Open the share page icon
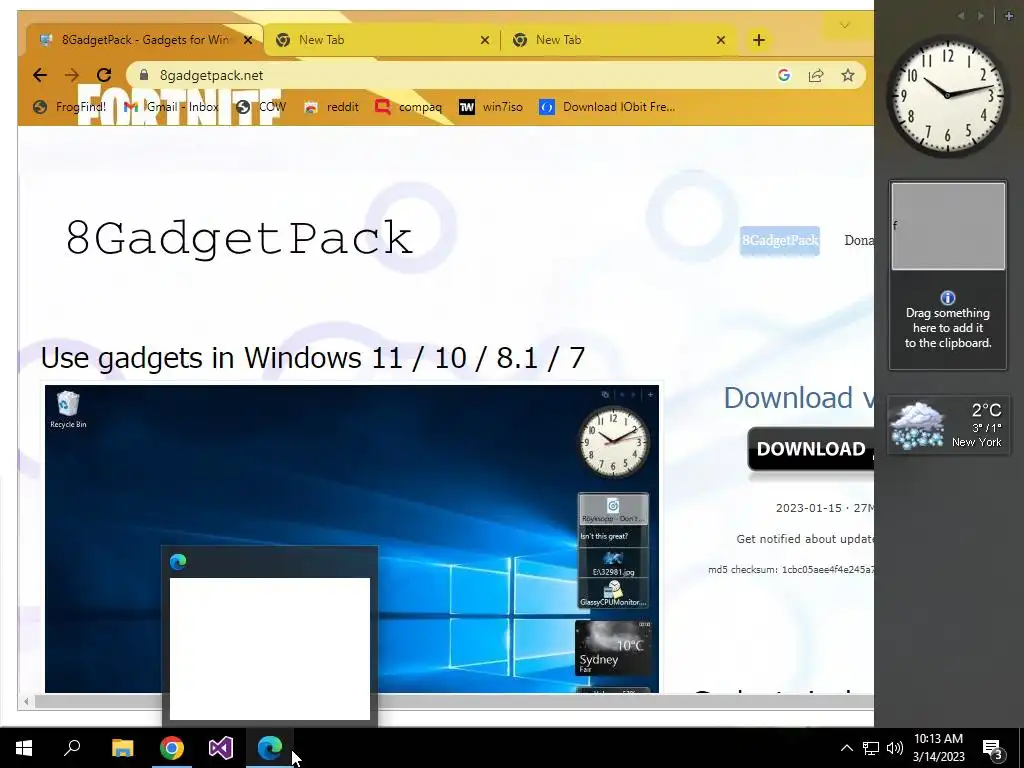1024x768 pixels. 816,75
